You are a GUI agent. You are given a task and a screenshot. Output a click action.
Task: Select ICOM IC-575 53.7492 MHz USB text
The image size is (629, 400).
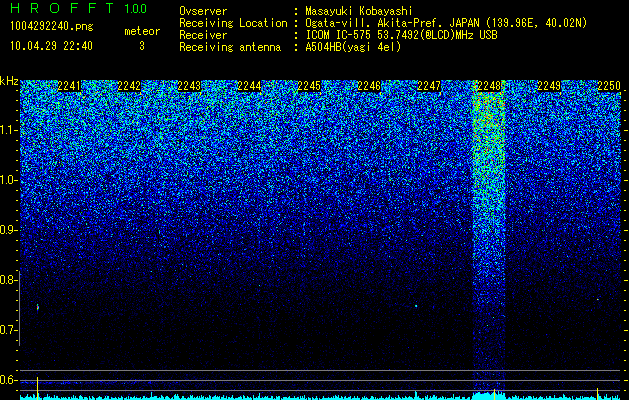coord(401,35)
